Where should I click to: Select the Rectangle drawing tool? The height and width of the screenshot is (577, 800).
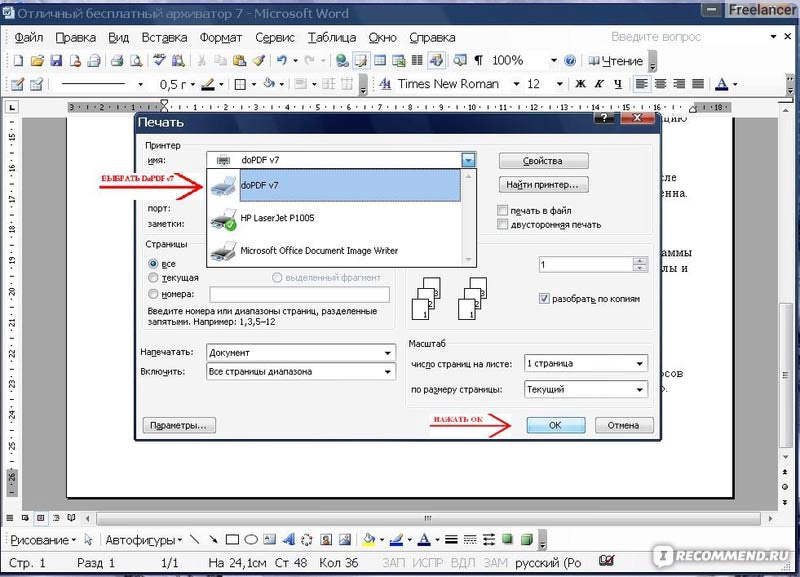pos(232,540)
